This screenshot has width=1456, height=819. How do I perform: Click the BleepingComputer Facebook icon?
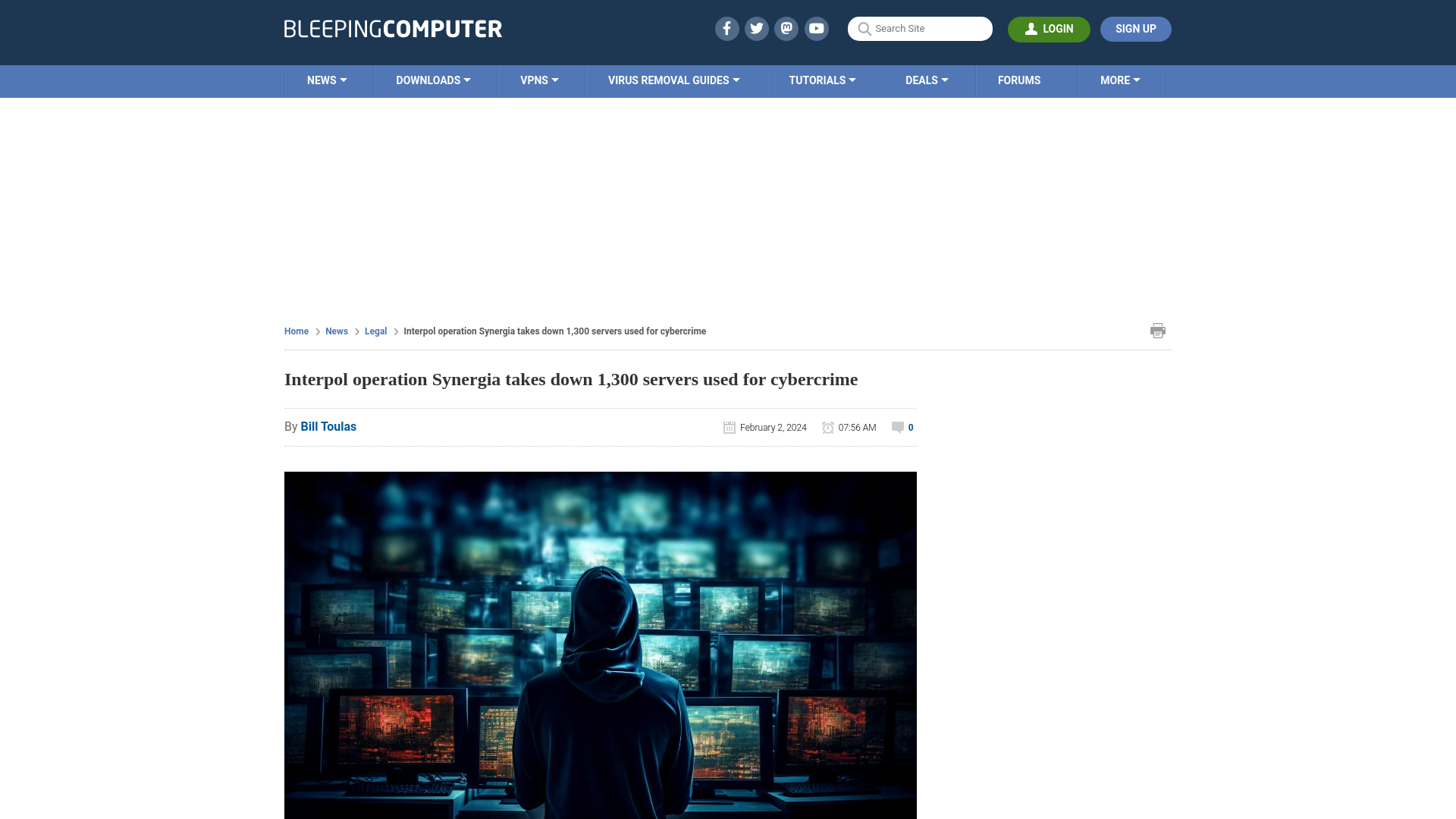pos(726,28)
